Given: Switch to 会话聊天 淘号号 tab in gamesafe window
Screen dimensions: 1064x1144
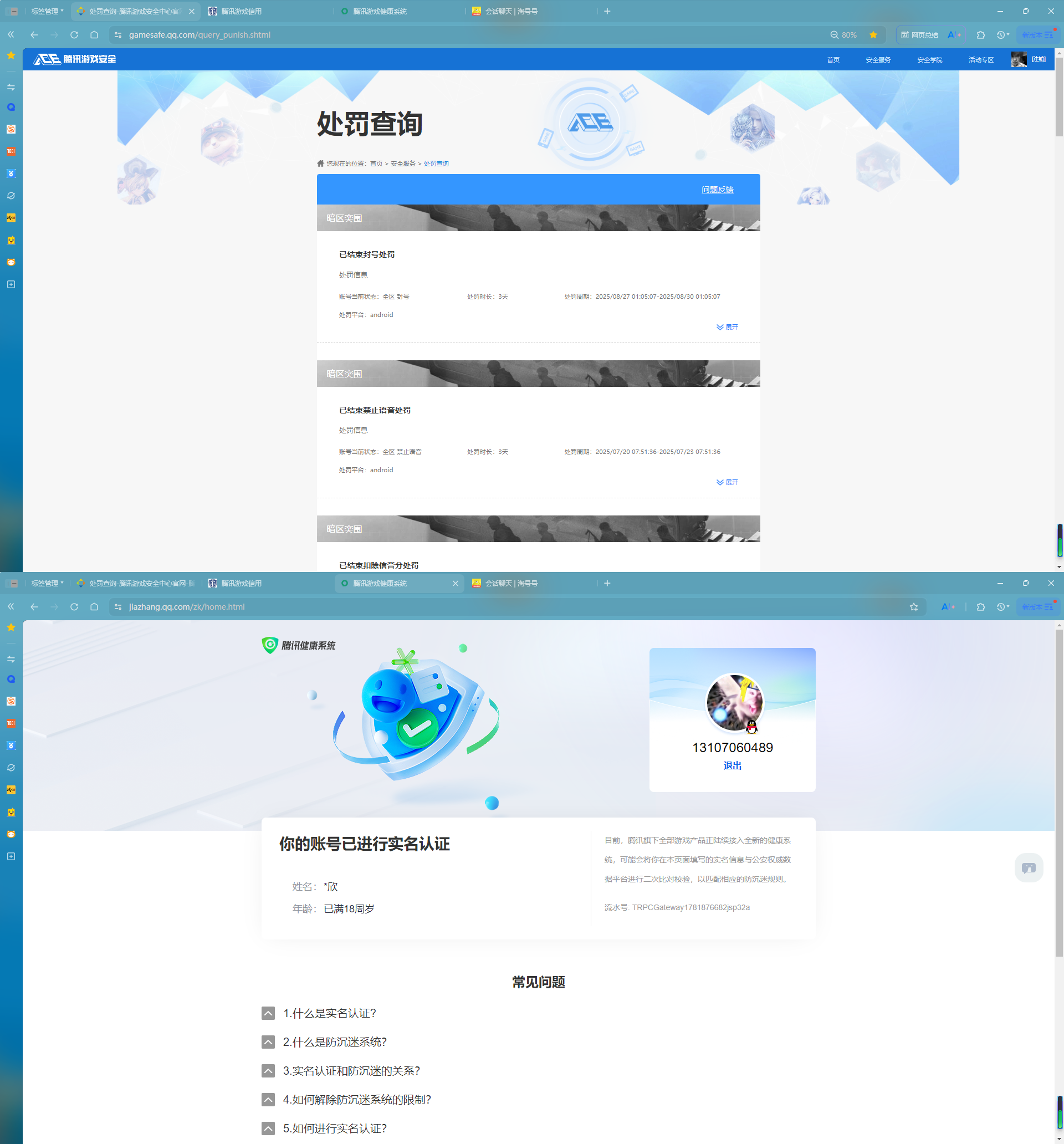Looking at the screenshot, I should pyautogui.click(x=505, y=12).
